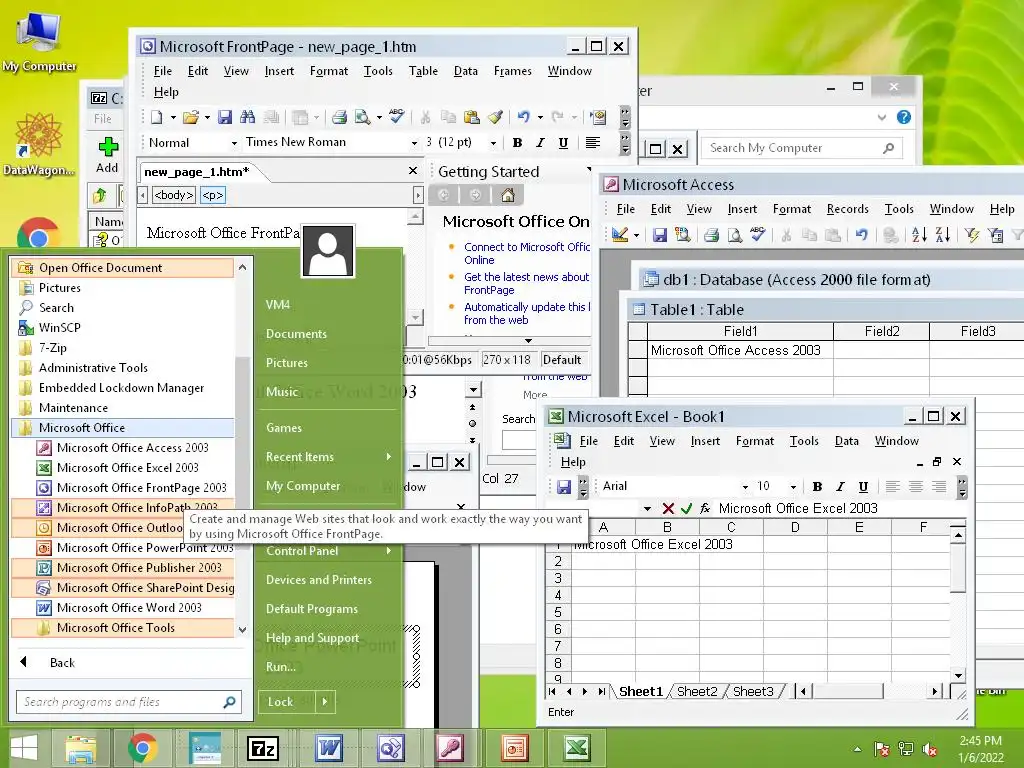
Task: Open Times New Roman font dropdown
Action: point(414,143)
